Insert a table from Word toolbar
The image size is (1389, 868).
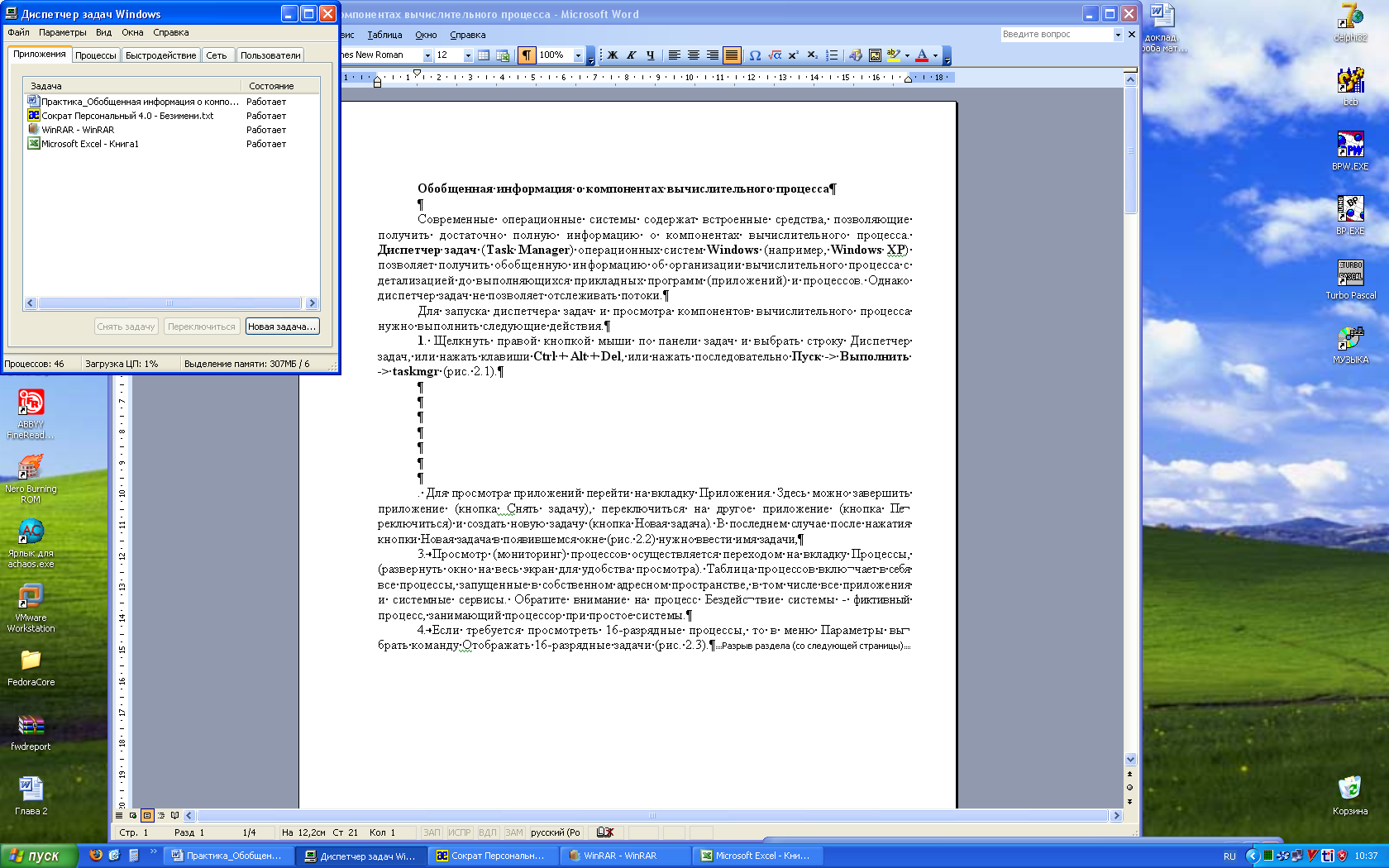pyautogui.click(x=484, y=55)
